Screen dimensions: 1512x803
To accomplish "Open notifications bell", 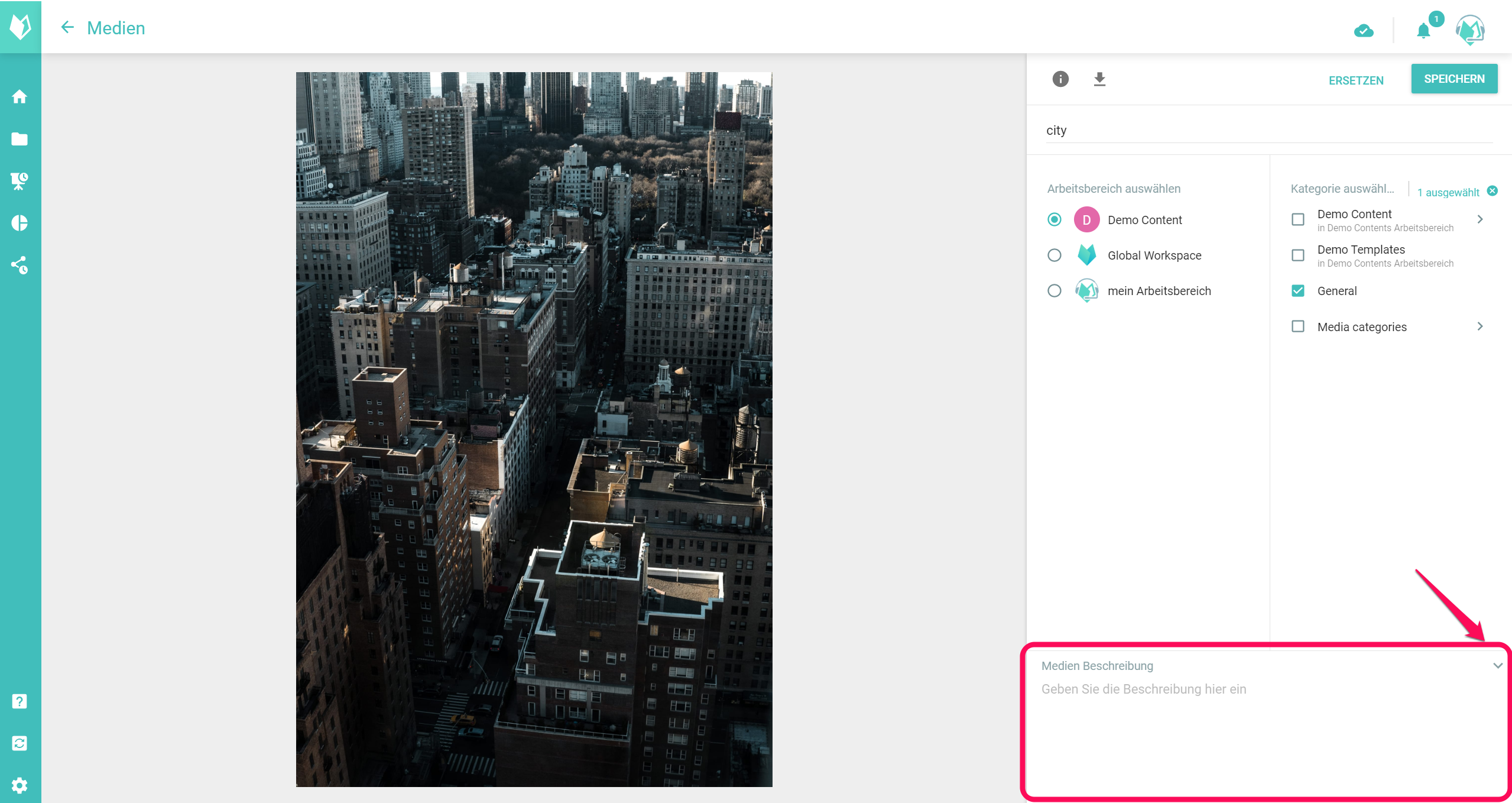I will pos(1423,31).
